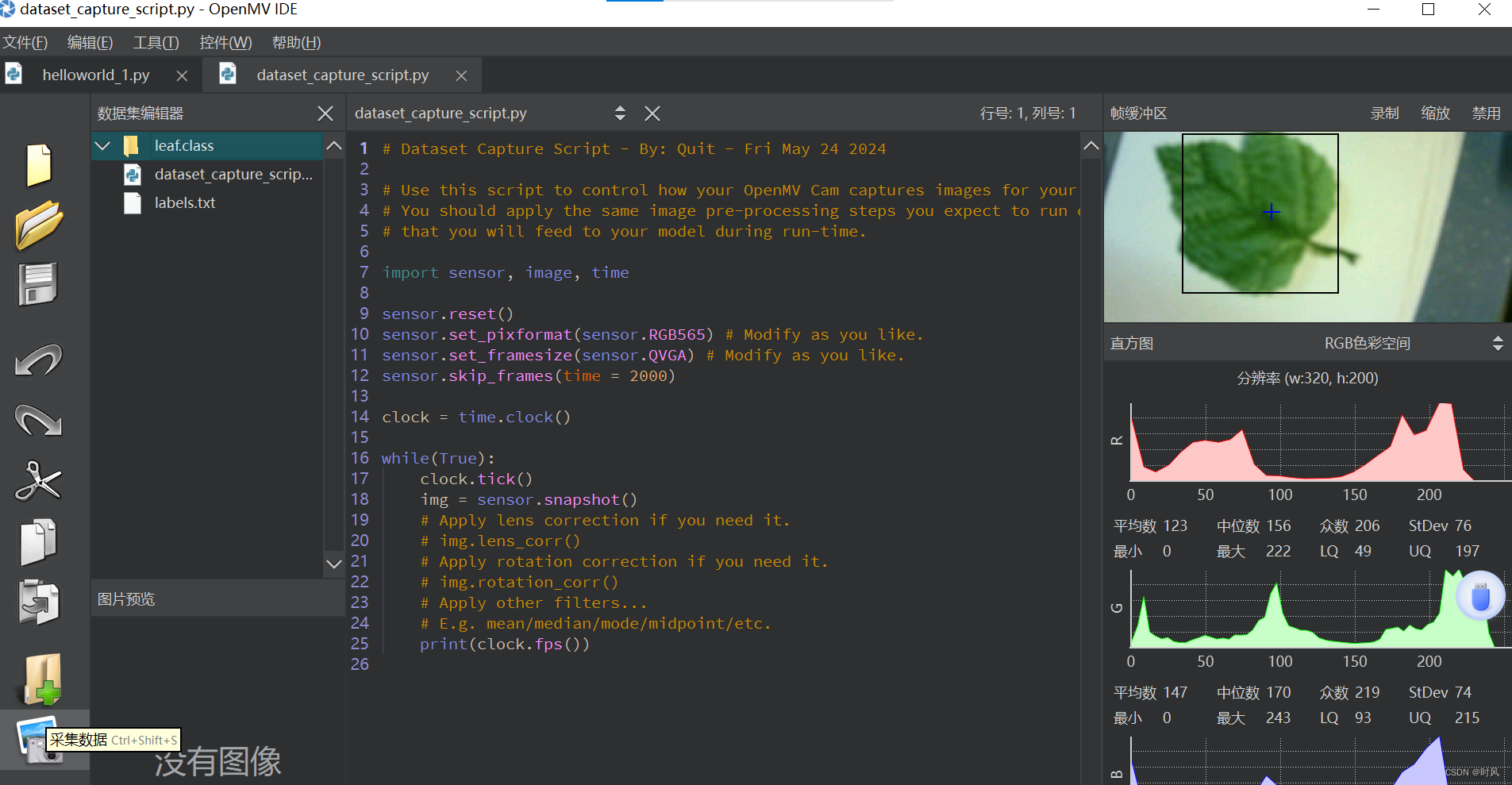
Task: Click 'img = sensor.snapshot()' line
Action: 529,499
